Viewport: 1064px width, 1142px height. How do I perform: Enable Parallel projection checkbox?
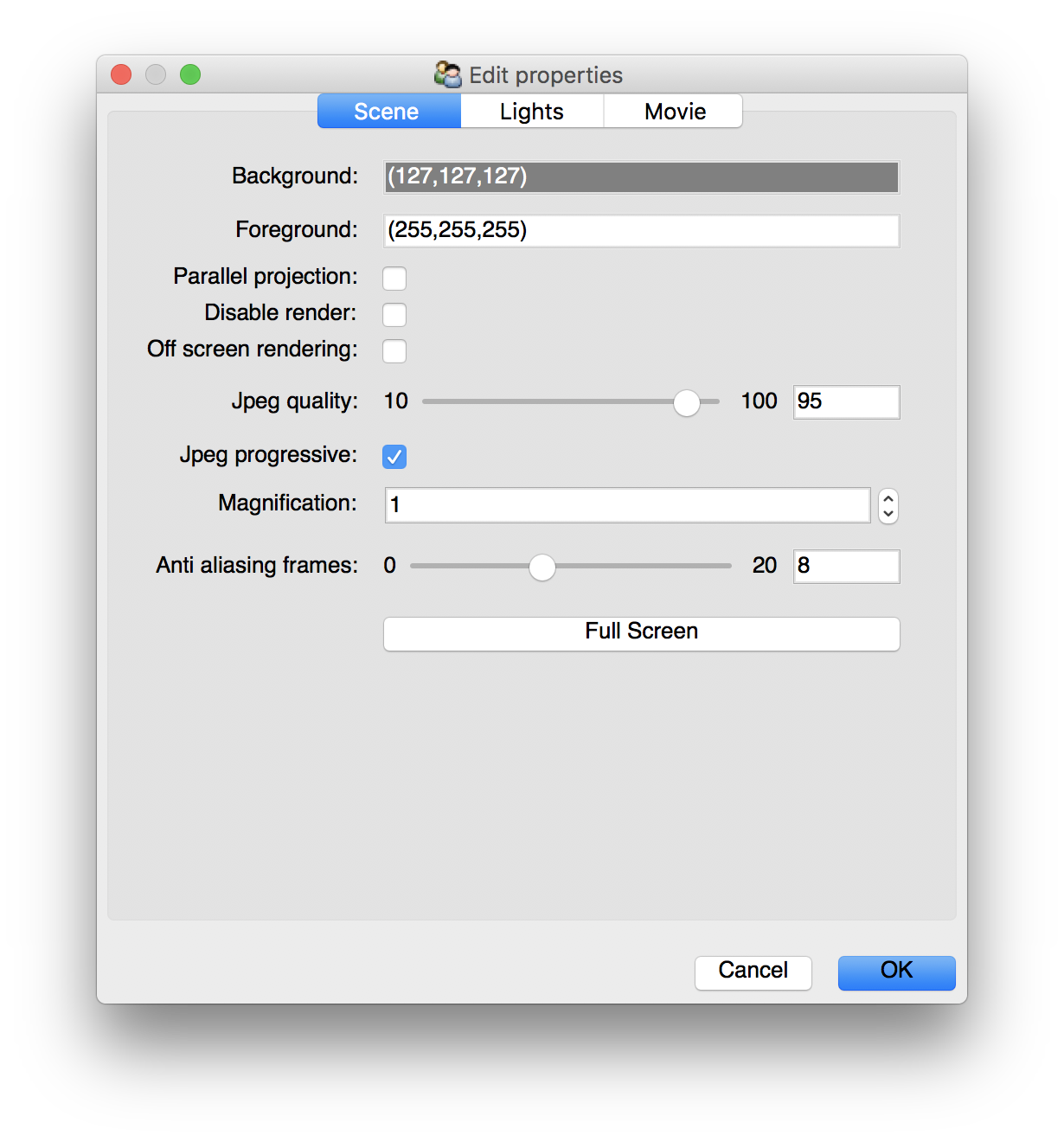[x=394, y=278]
